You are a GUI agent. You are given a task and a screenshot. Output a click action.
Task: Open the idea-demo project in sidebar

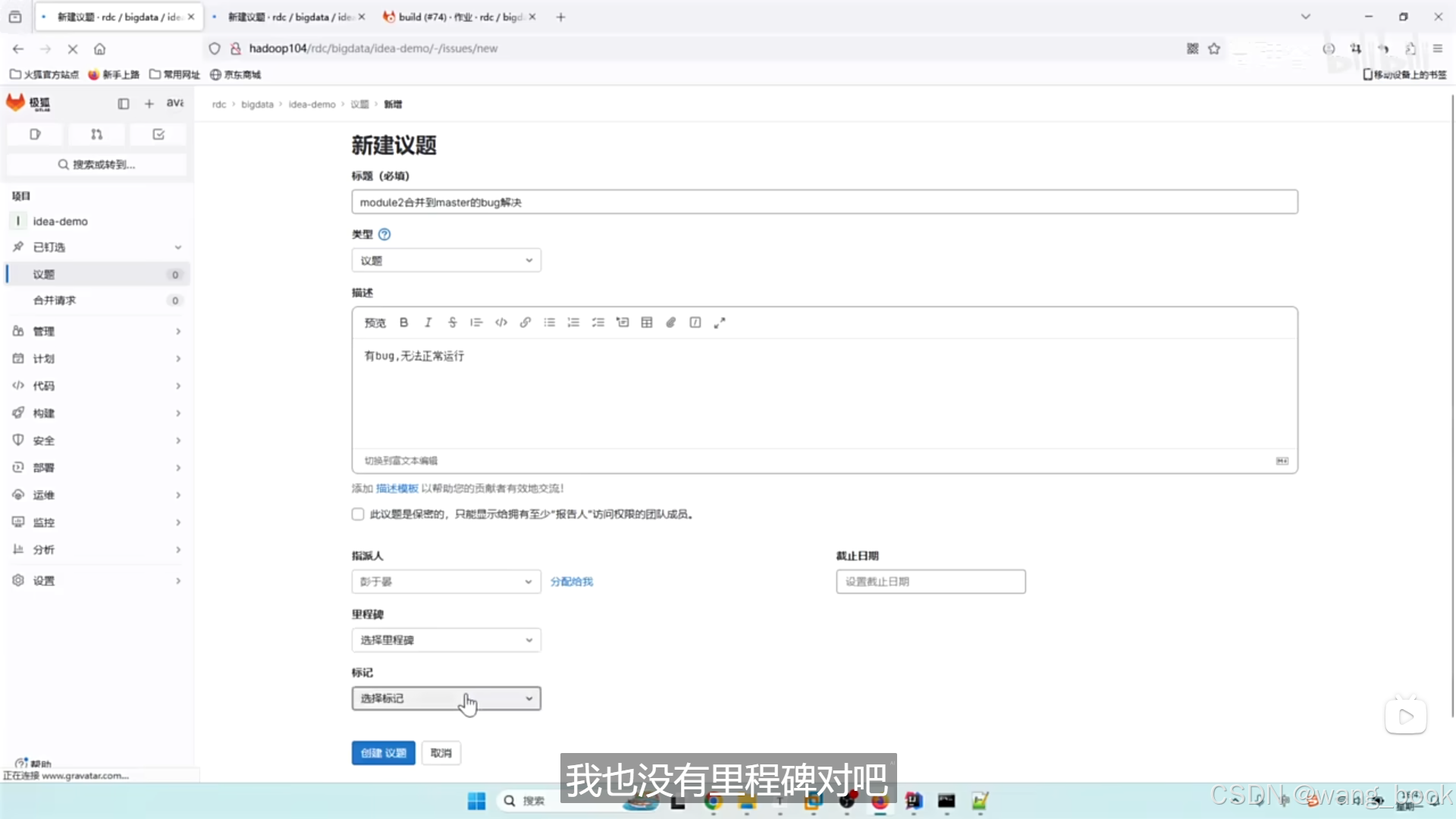97,221
